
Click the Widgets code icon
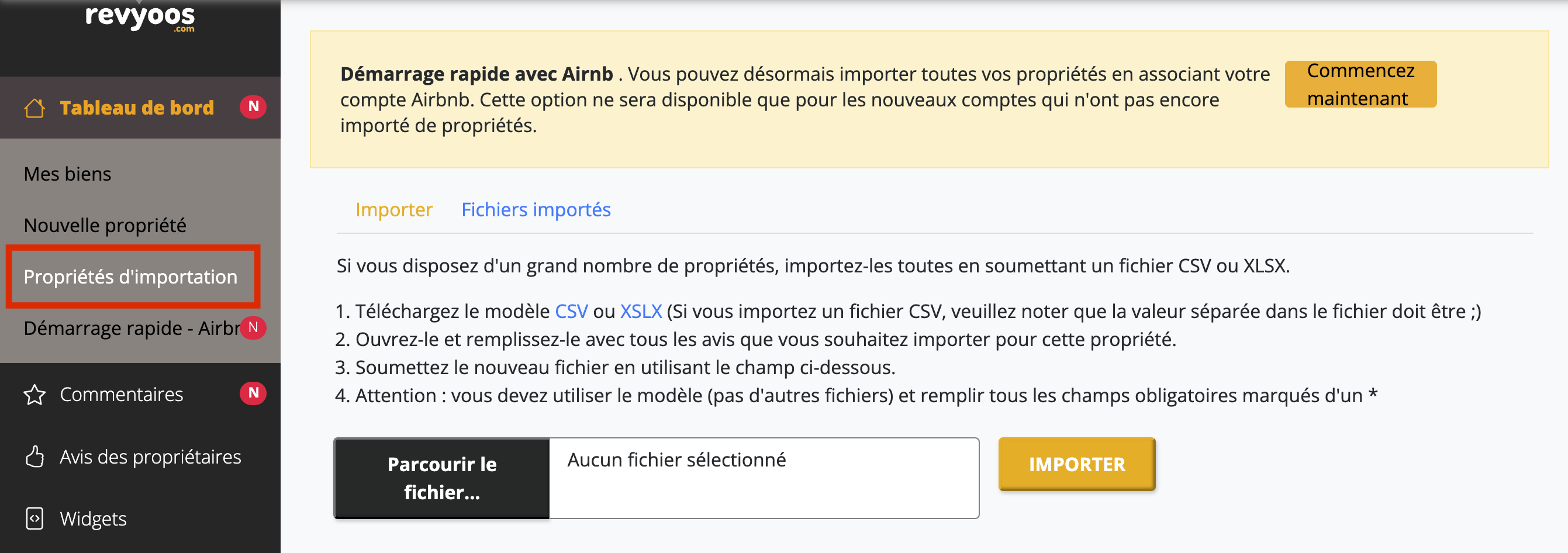pos(34,519)
